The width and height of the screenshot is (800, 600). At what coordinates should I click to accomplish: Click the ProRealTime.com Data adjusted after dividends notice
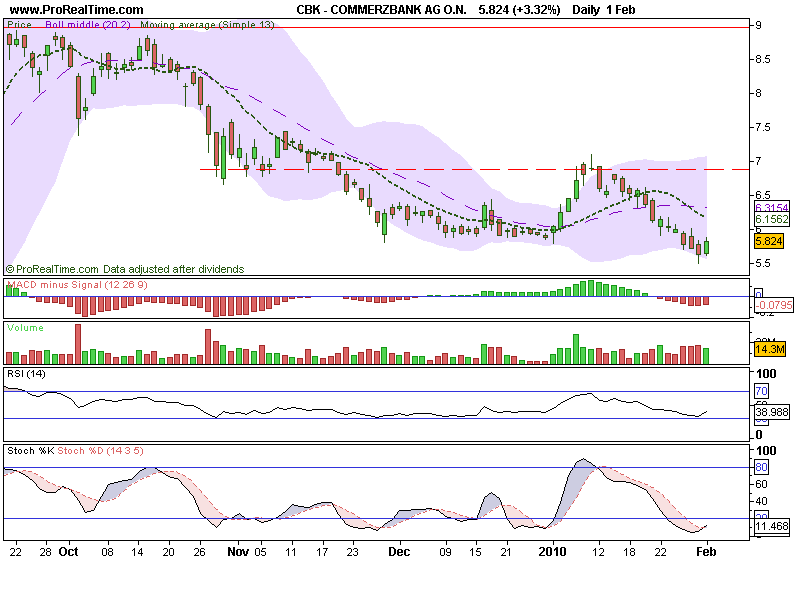click(x=125, y=269)
